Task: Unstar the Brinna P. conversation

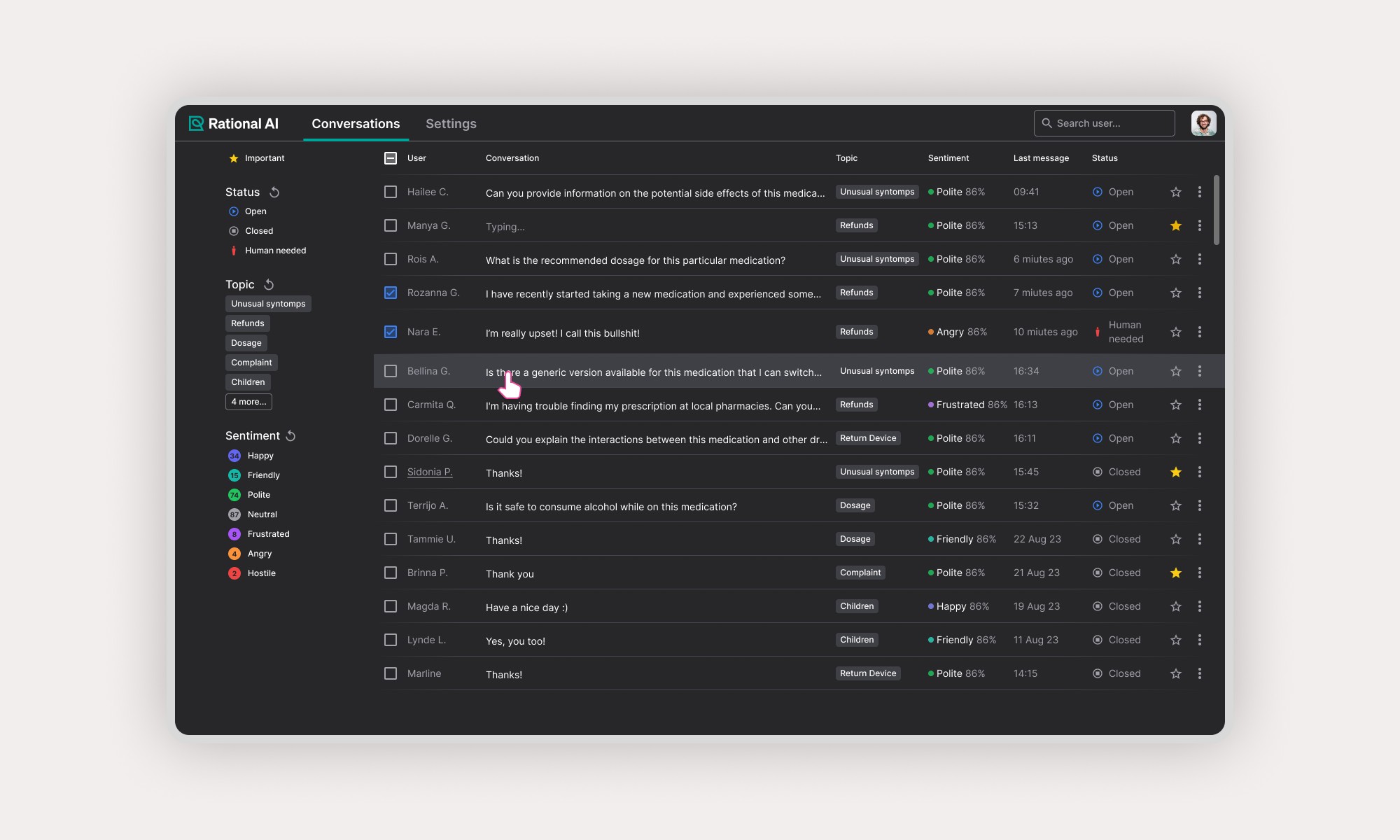Action: [1176, 573]
